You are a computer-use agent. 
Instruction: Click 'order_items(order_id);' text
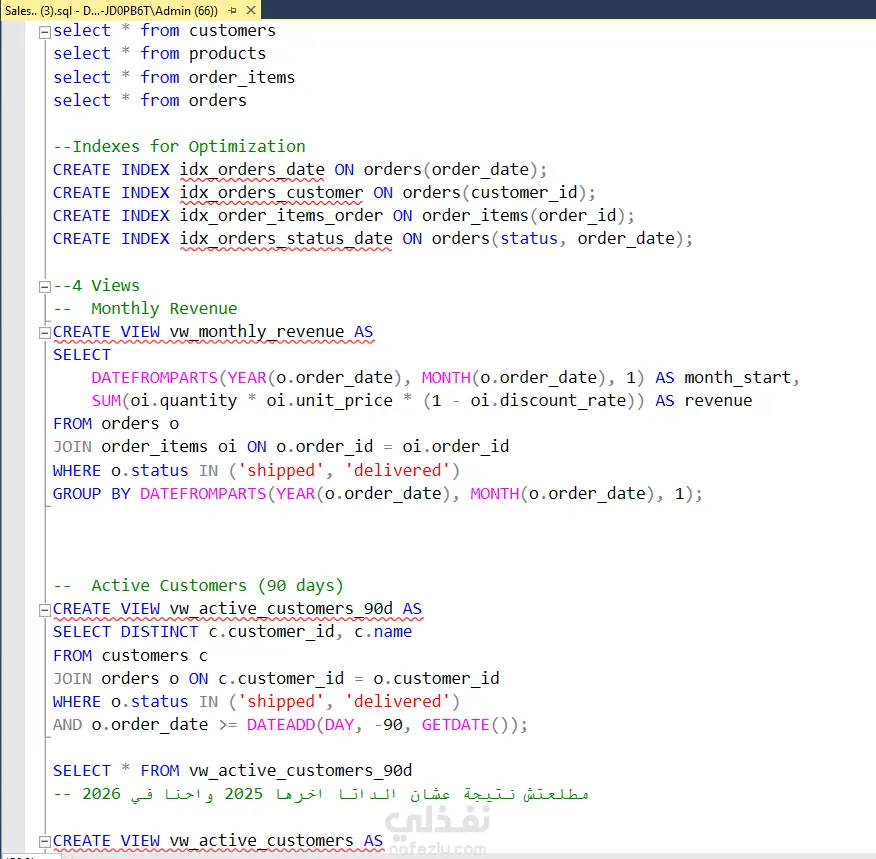pos(528,216)
